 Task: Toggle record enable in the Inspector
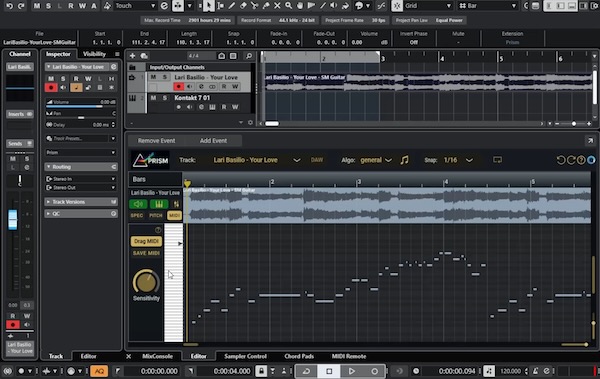(x=51, y=88)
